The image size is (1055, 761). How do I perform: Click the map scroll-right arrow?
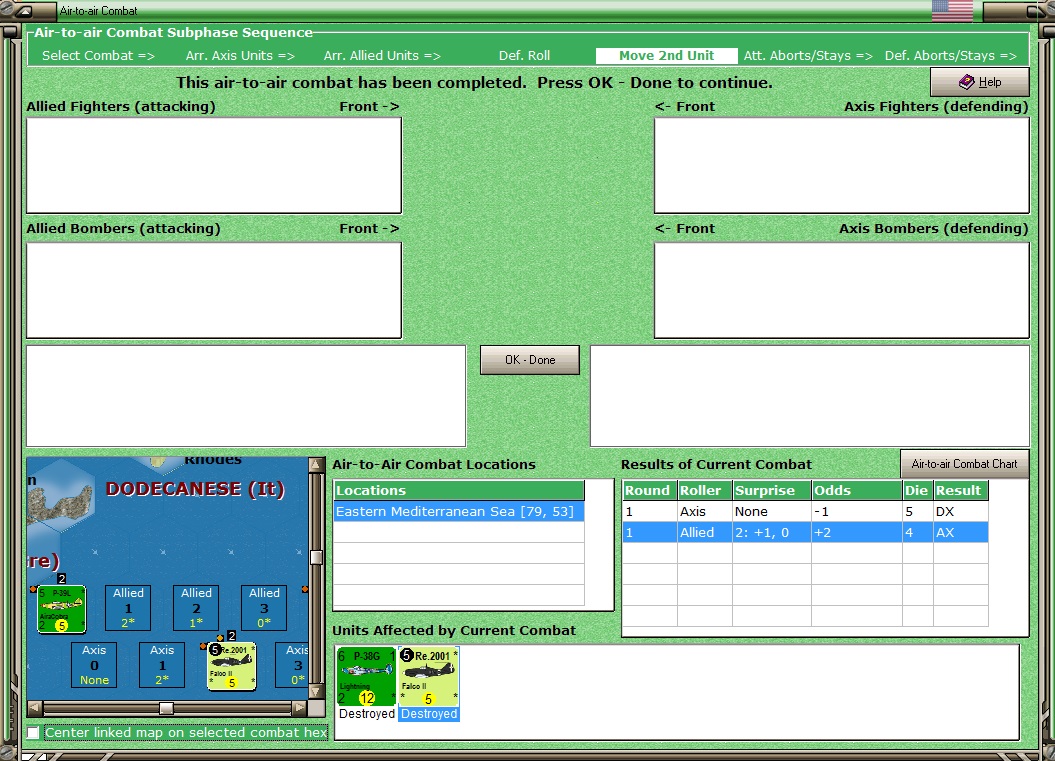(300, 708)
